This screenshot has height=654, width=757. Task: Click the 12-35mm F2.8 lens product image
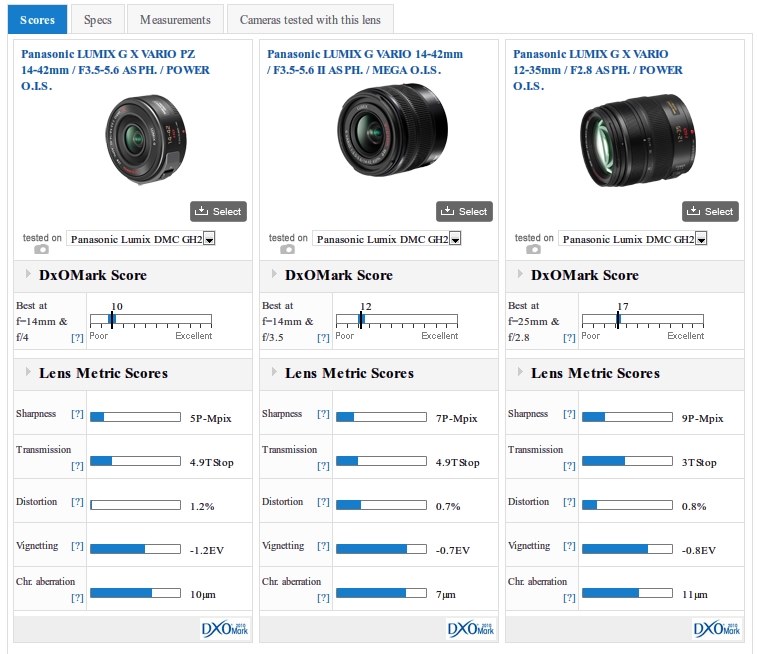[x=638, y=140]
